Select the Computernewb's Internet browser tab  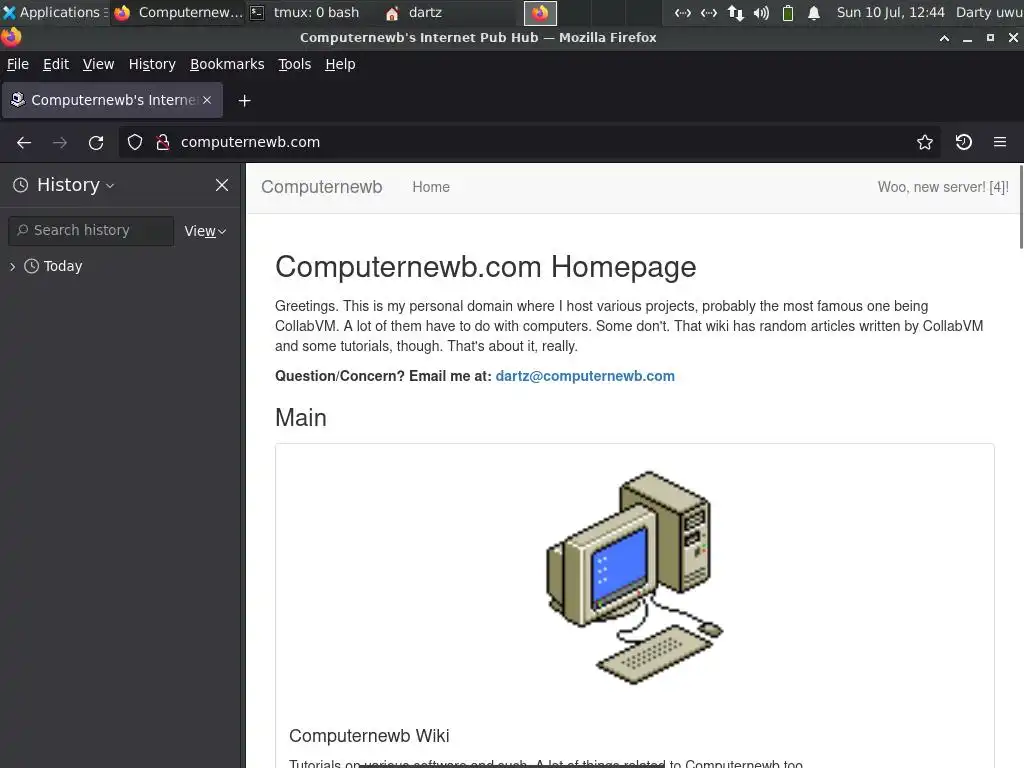point(112,100)
